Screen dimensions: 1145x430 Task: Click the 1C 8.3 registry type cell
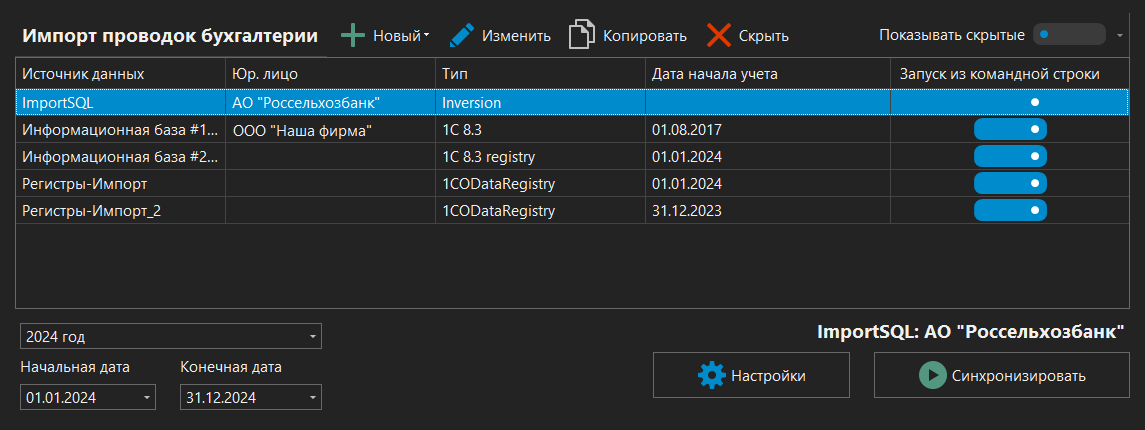[x=540, y=157]
